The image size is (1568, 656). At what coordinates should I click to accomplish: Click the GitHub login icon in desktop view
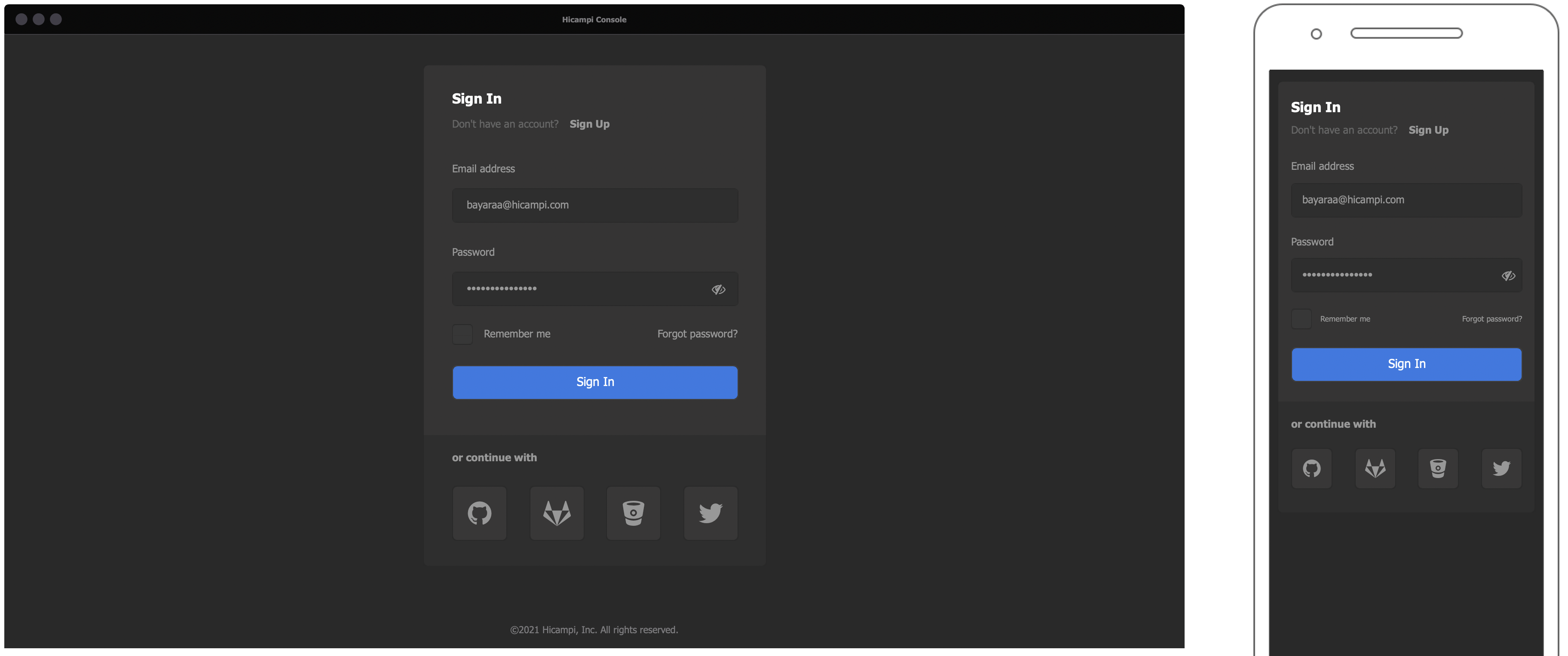click(x=479, y=513)
